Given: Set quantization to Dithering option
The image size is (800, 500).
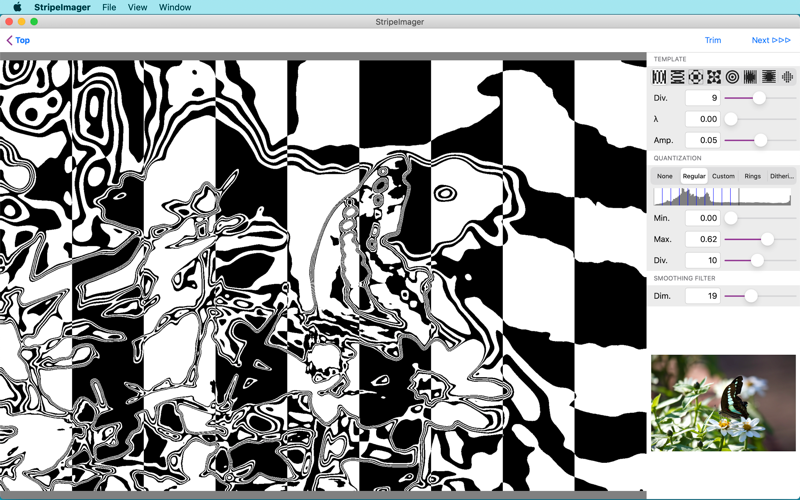Looking at the screenshot, I should 782,176.
